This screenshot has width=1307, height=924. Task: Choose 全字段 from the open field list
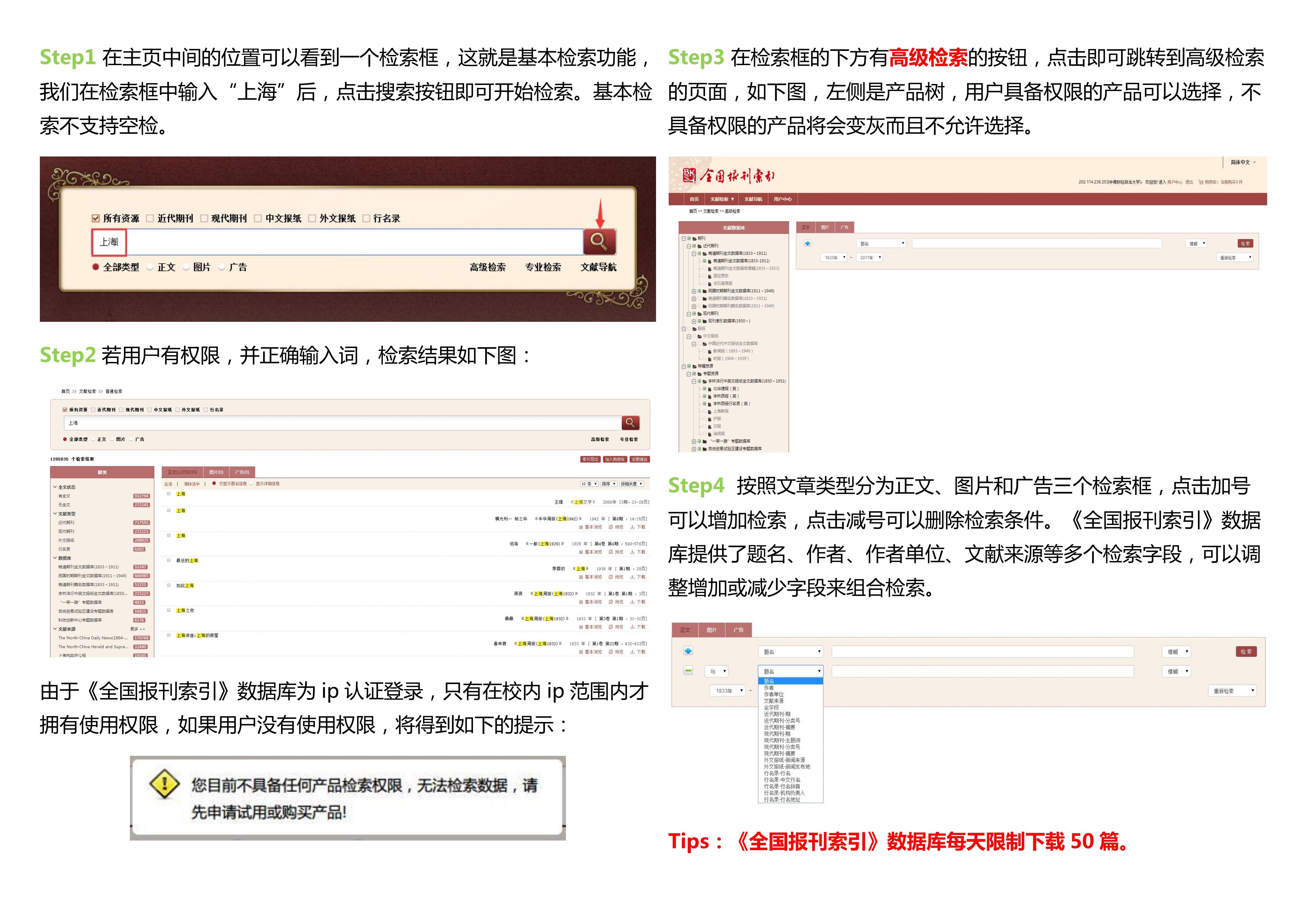[790, 707]
